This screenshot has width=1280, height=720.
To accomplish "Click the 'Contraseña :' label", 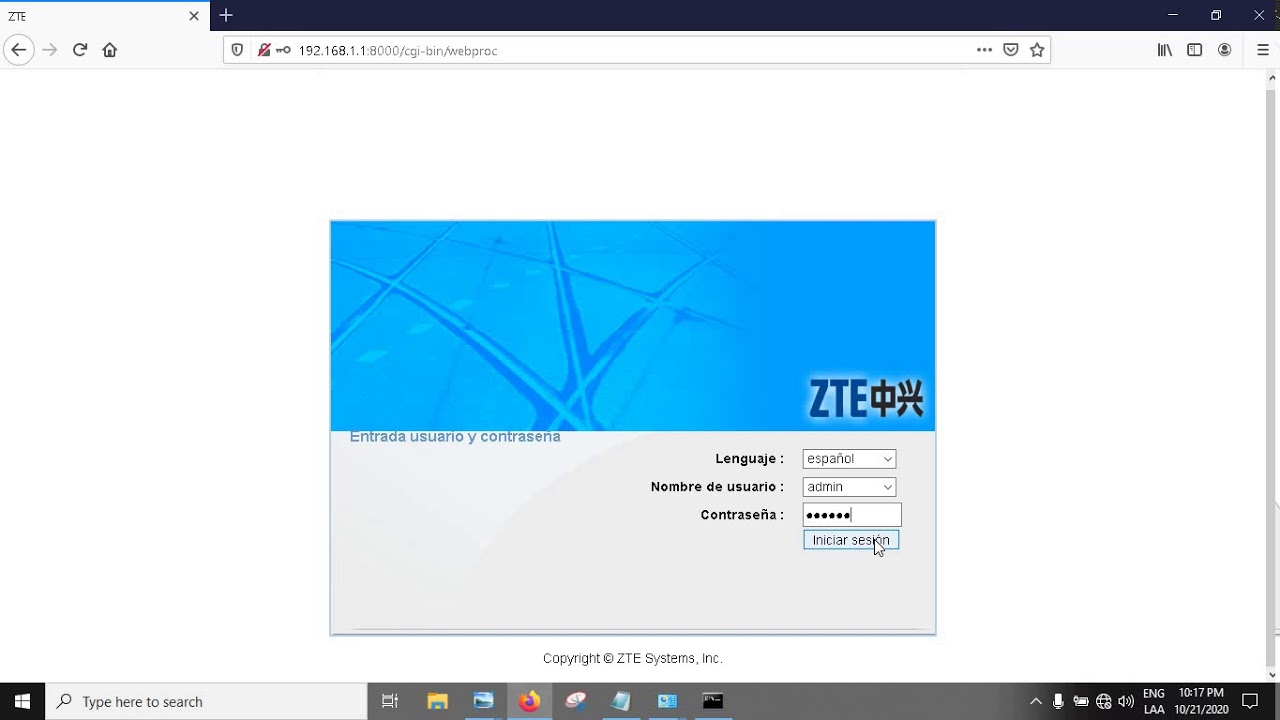I will [742, 515].
